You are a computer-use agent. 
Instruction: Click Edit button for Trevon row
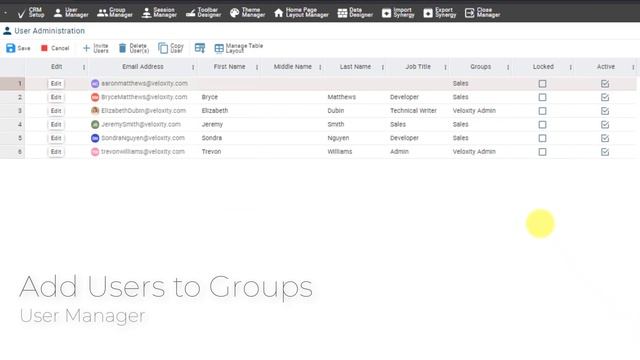click(56, 152)
